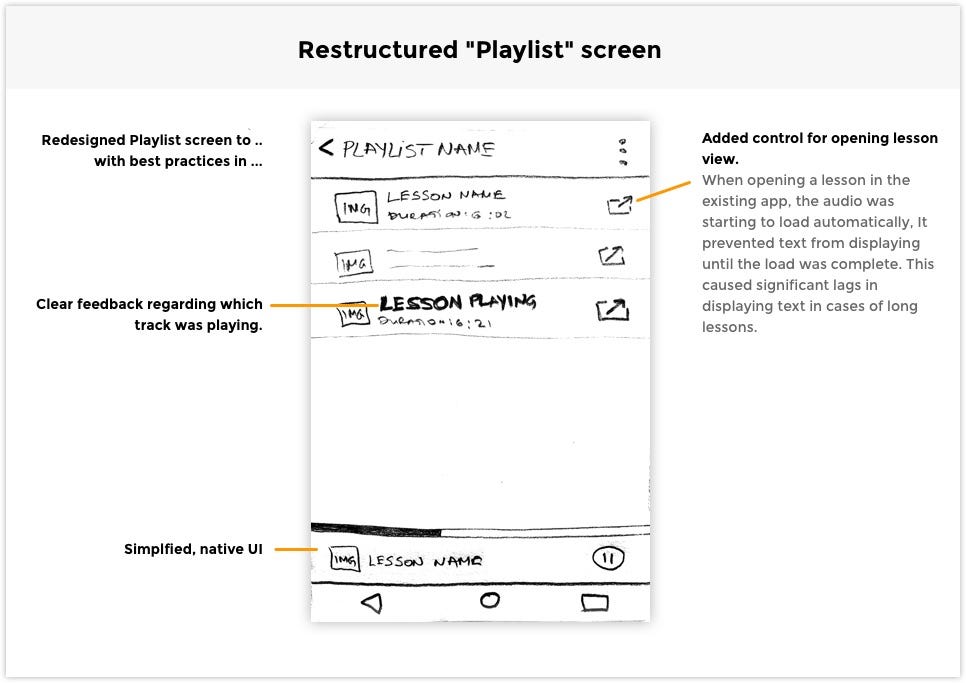The image size is (966, 683).
Task: Tap 'LESSON NAME' in the bottom player bar
Action: pos(425,561)
